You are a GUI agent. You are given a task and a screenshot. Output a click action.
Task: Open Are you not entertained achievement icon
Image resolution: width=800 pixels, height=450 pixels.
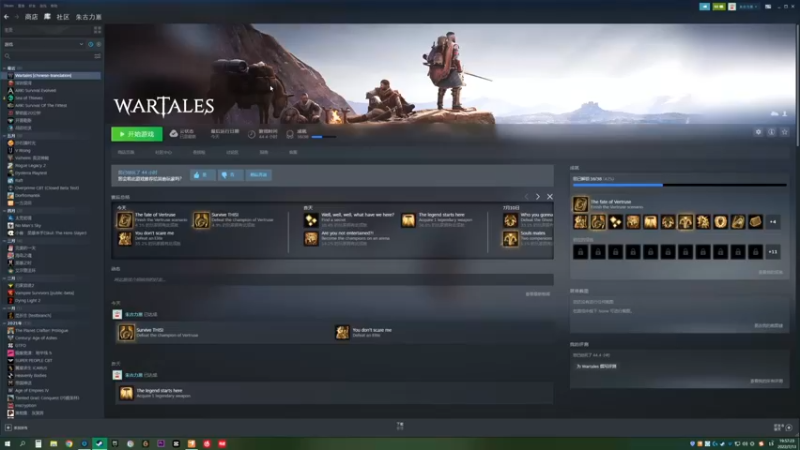point(311,238)
